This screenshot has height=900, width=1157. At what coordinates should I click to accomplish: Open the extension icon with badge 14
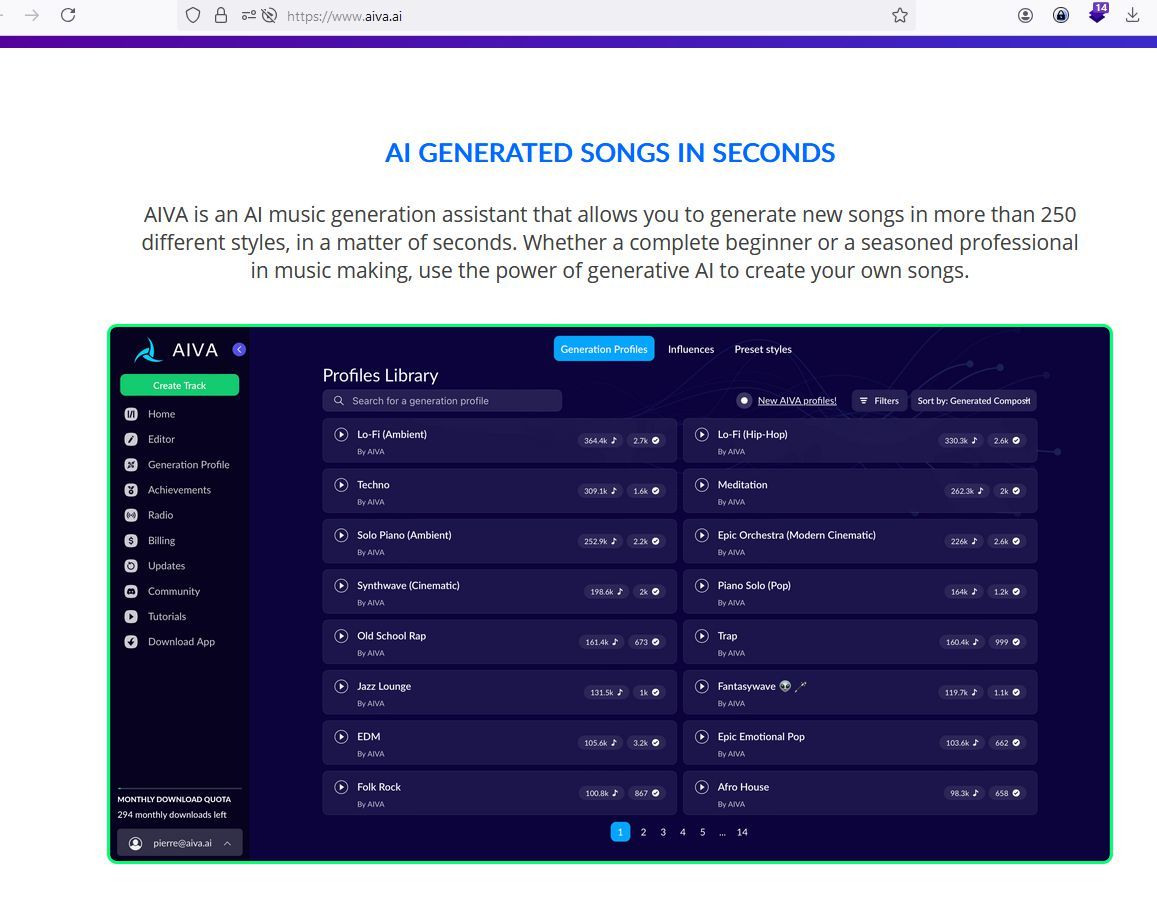point(1098,13)
